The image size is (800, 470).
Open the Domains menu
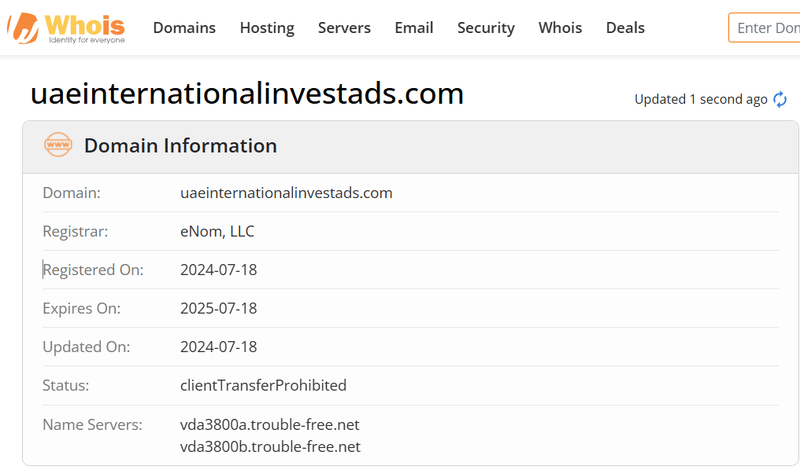[x=184, y=28]
